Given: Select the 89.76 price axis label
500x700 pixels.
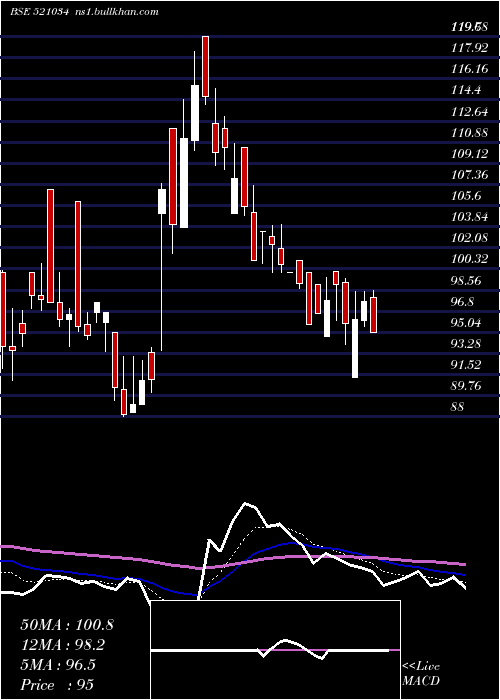Looking at the screenshot, I should coord(466,386).
